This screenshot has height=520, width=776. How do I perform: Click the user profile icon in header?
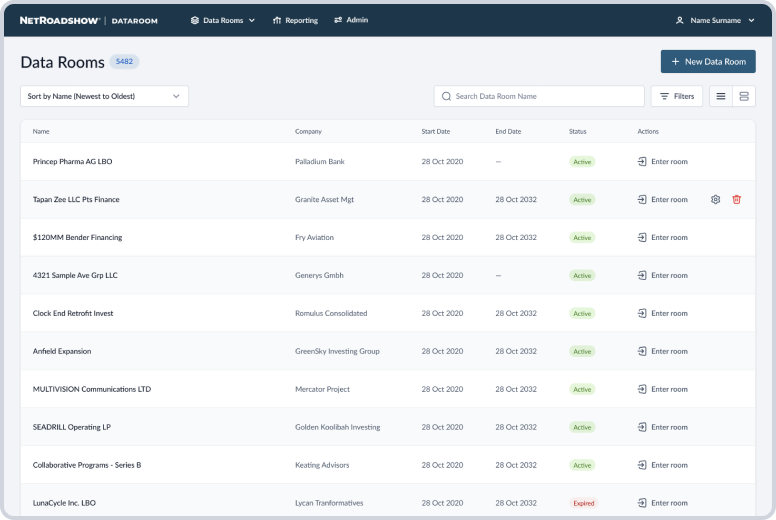[680, 20]
